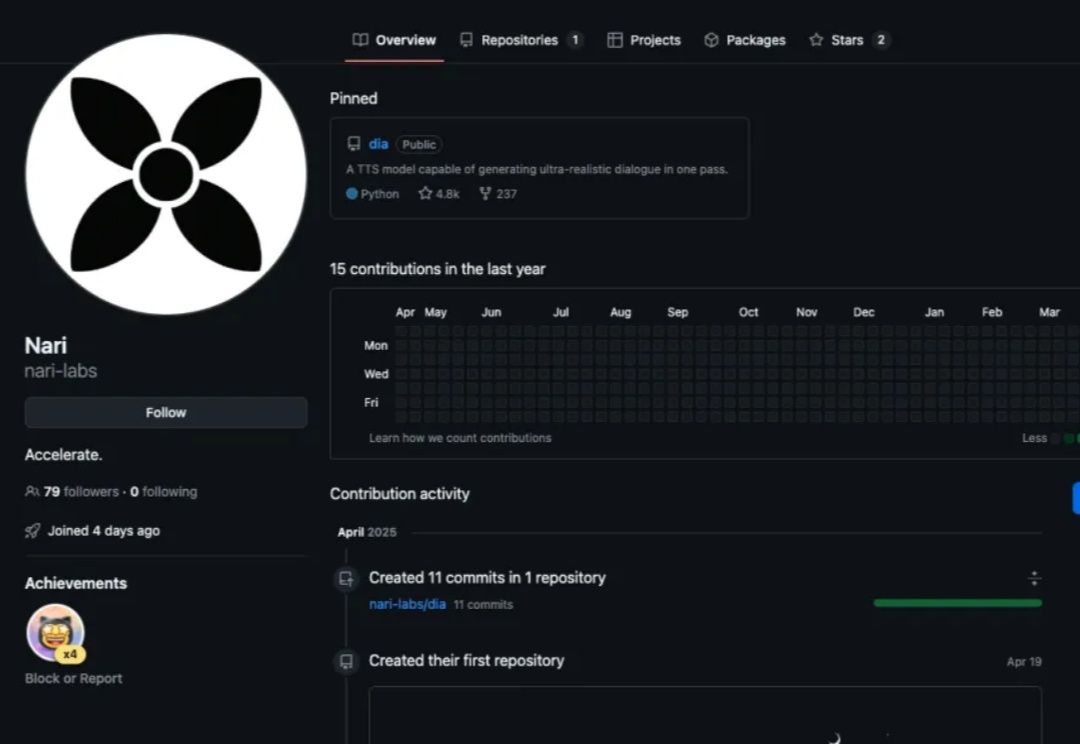The width and height of the screenshot is (1080, 744).
Task: Open Learn how we count contributions
Action: [460, 438]
